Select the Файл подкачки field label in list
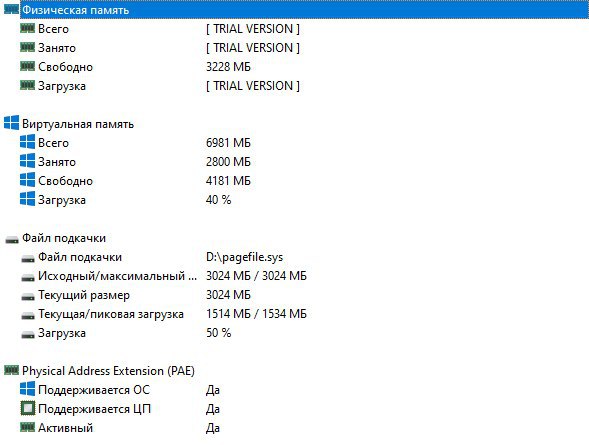The height and width of the screenshot is (445, 589). coord(80,257)
